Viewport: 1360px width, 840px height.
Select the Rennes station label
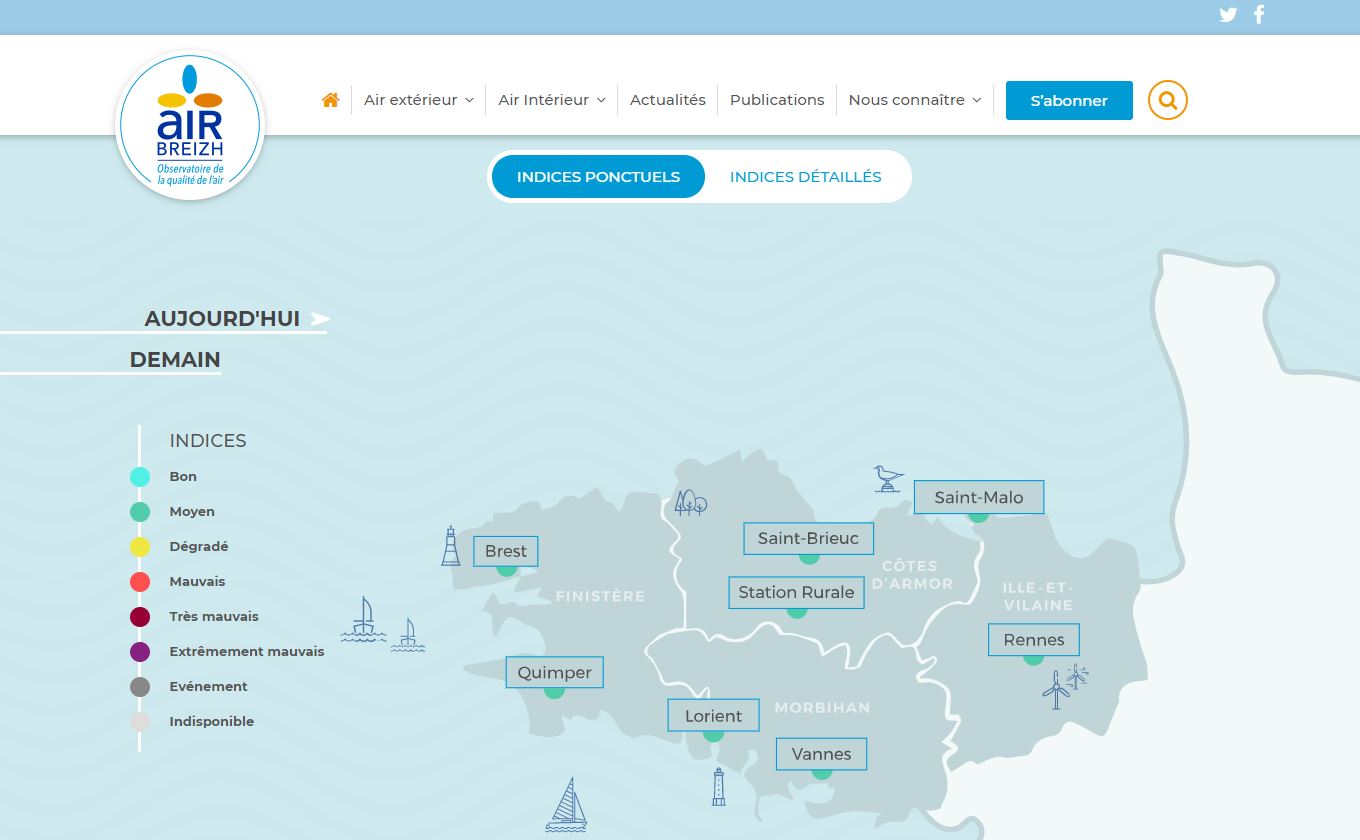tap(1033, 640)
